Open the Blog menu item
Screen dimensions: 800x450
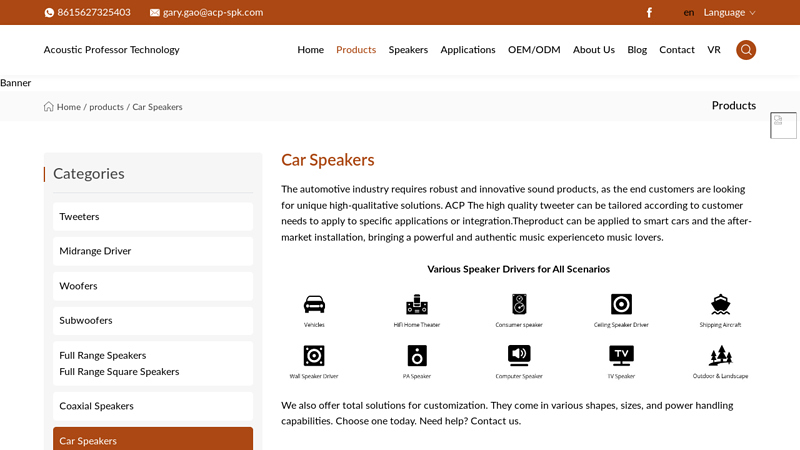pos(637,49)
